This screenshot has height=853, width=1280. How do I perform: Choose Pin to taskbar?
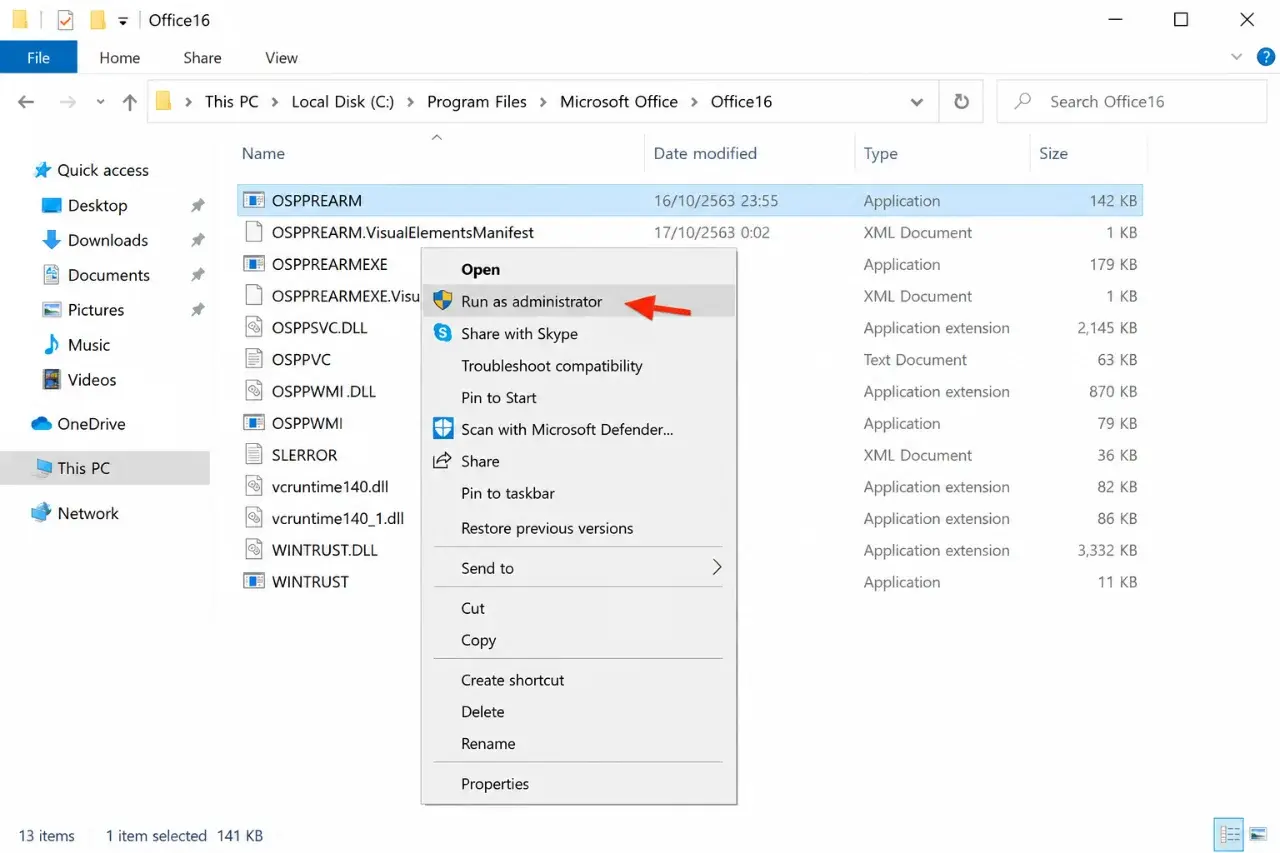pos(579,493)
